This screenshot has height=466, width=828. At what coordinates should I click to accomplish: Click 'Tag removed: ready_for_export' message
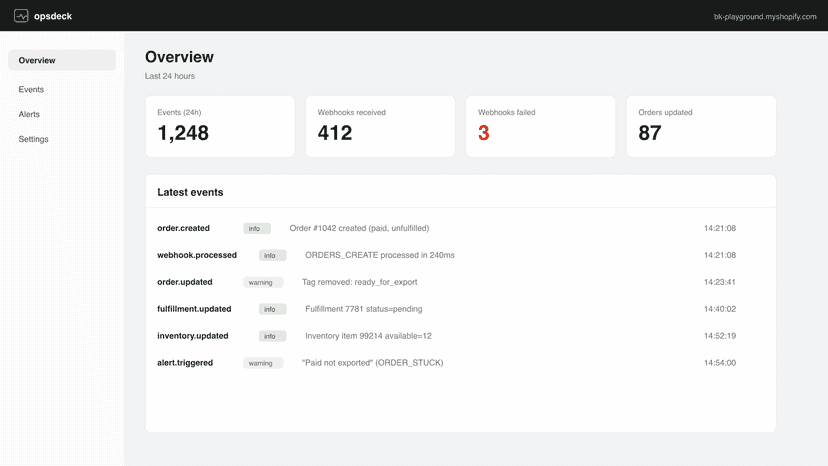tap(360, 282)
